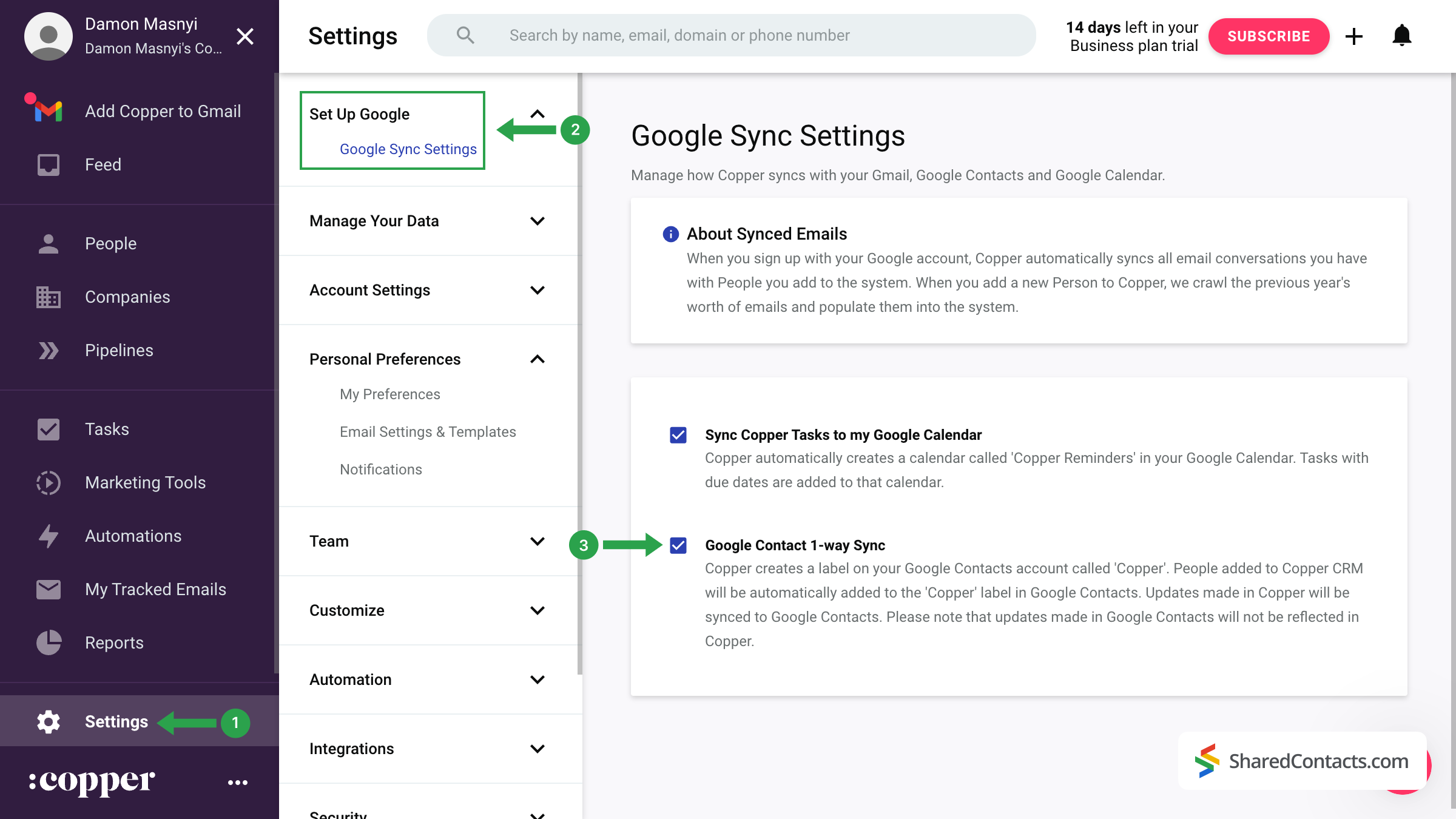Click the Automations lightning bolt icon

tap(49, 536)
